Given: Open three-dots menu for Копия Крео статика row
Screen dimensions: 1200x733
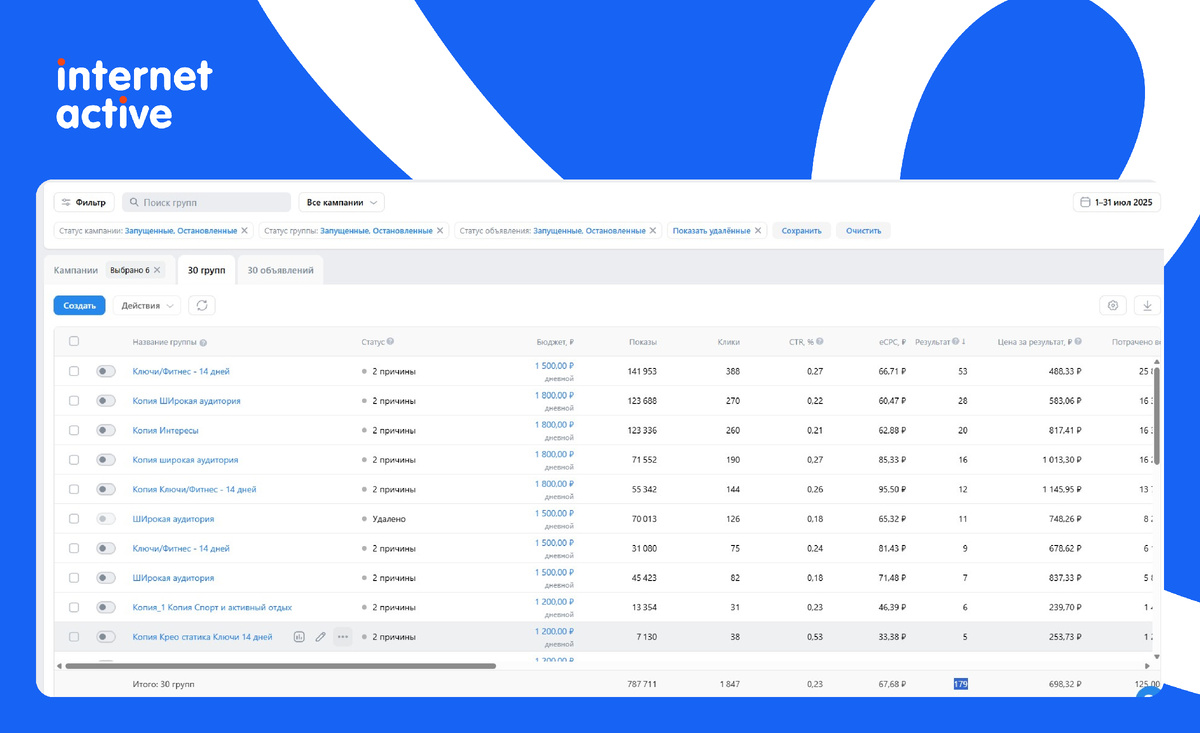Looking at the screenshot, I should pos(343,637).
